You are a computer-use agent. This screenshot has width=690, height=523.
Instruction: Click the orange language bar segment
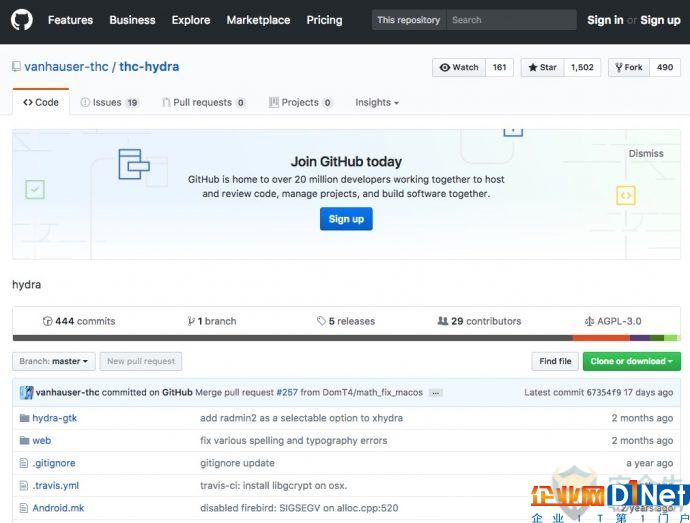pos(601,338)
